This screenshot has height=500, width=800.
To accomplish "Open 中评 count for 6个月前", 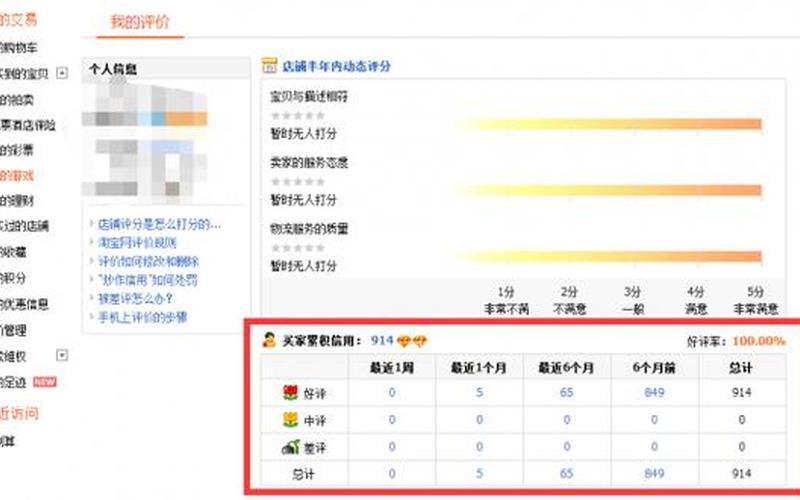I will (654, 419).
